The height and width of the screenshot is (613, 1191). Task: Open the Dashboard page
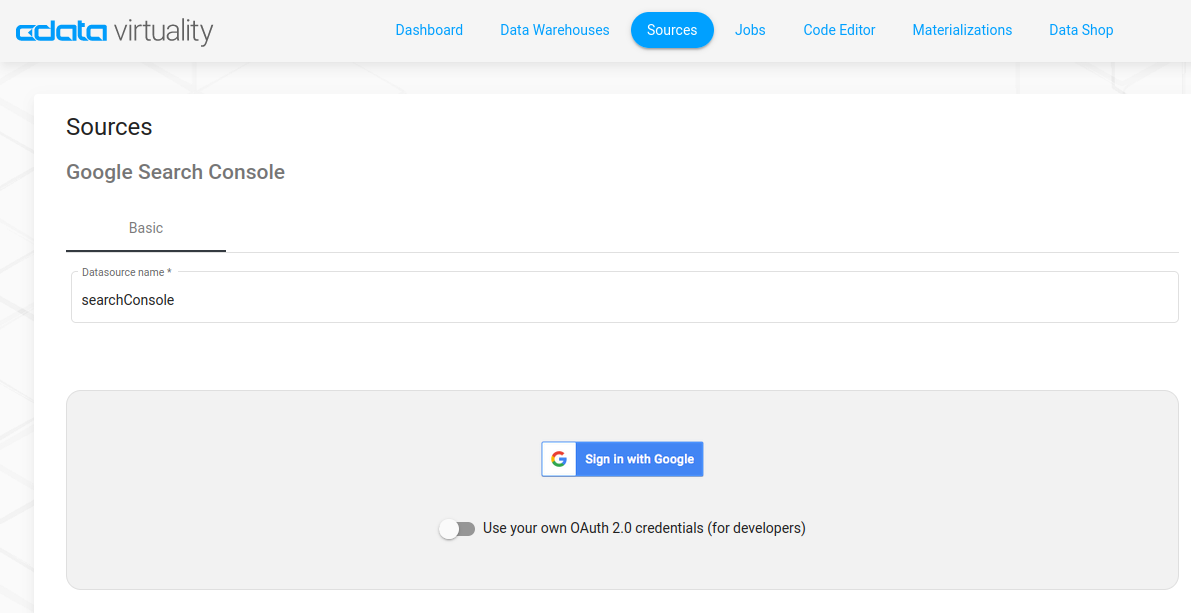point(429,30)
